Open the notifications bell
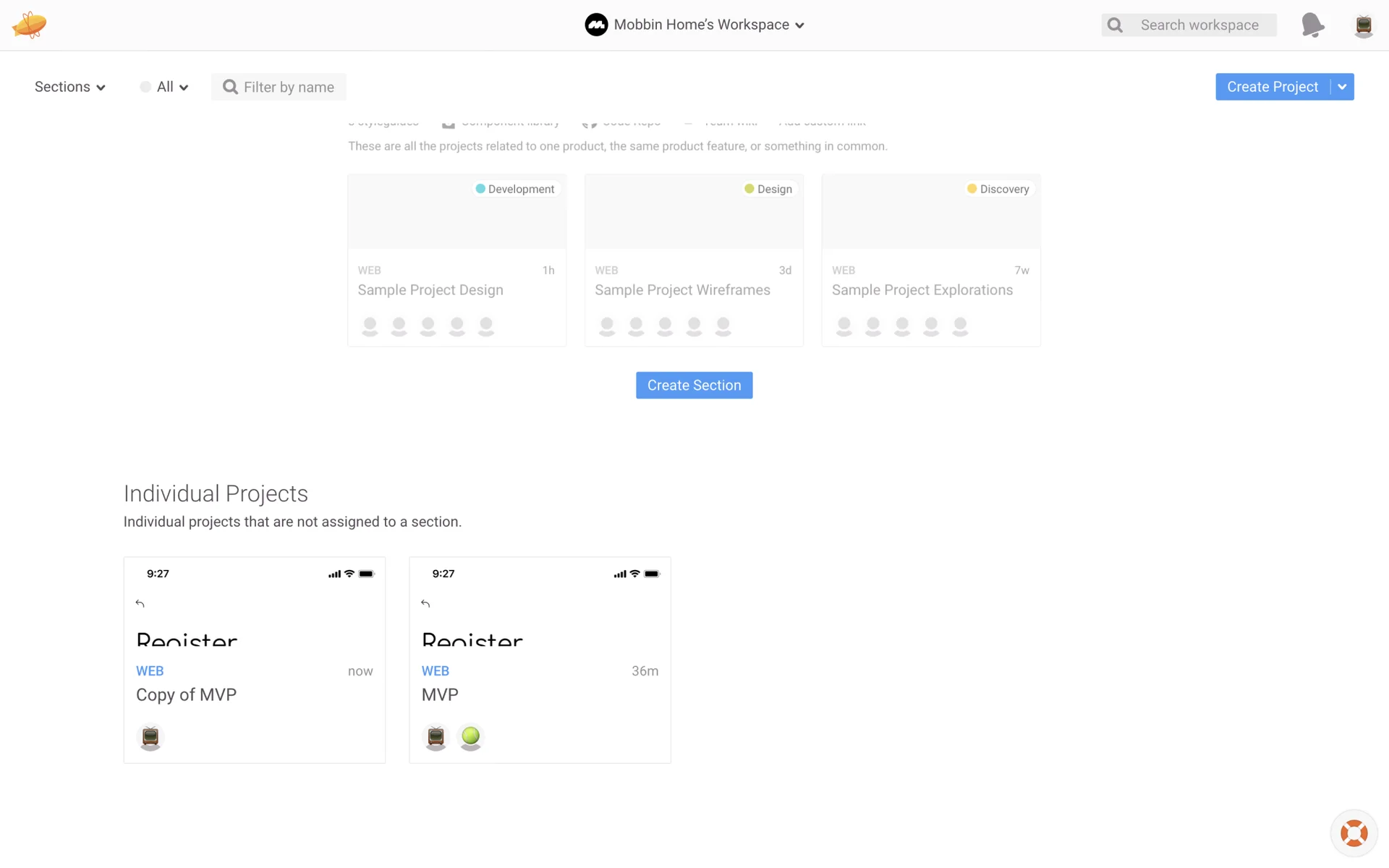 click(x=1312, y=25)
